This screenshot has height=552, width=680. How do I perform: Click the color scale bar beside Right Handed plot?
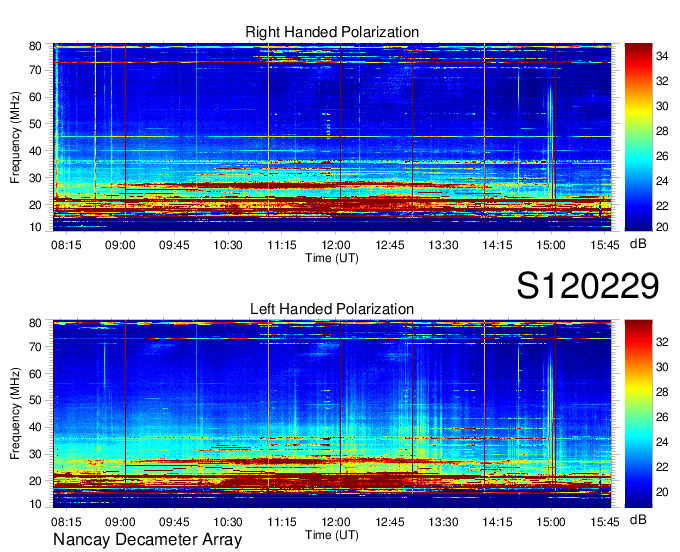click(638, 137)
